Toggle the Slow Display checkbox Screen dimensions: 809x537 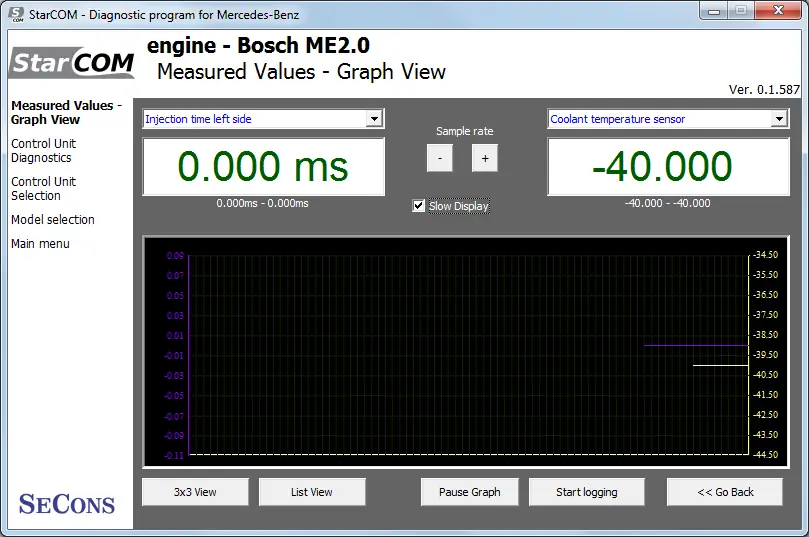click(x=418, y=206)
